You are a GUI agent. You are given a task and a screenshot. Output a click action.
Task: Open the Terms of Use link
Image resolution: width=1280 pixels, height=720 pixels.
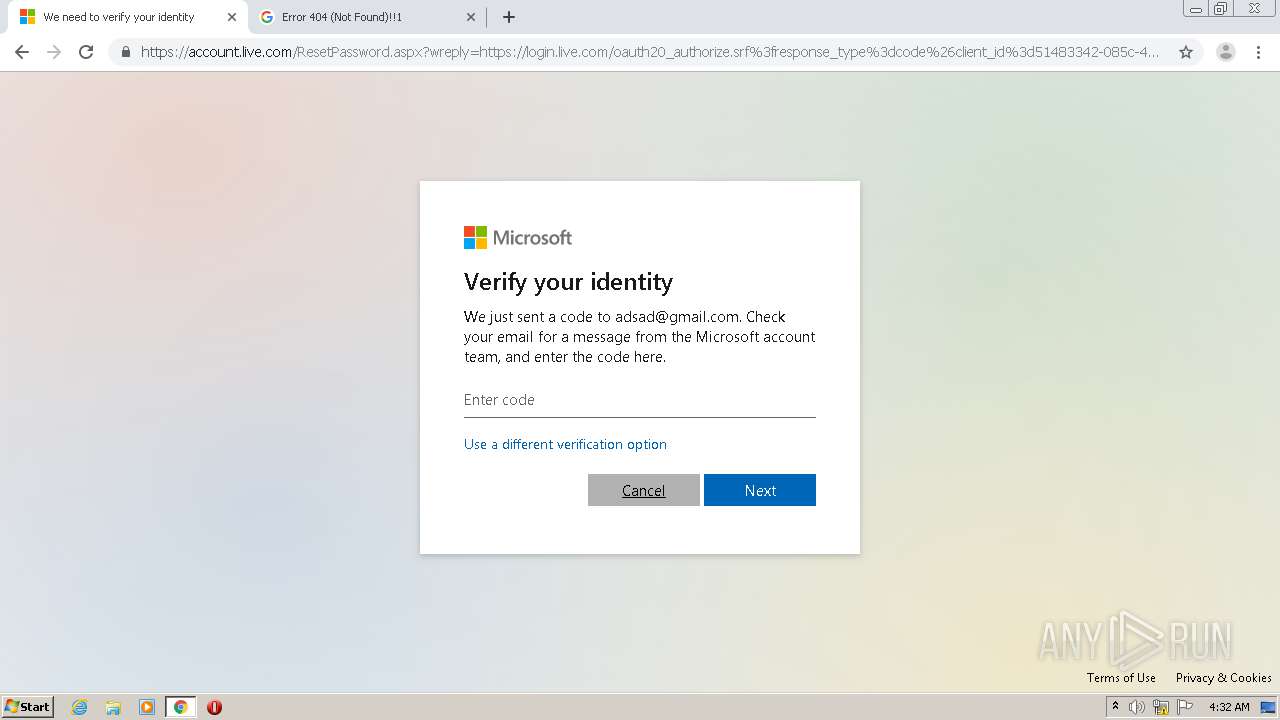[x=1121, y=678]
